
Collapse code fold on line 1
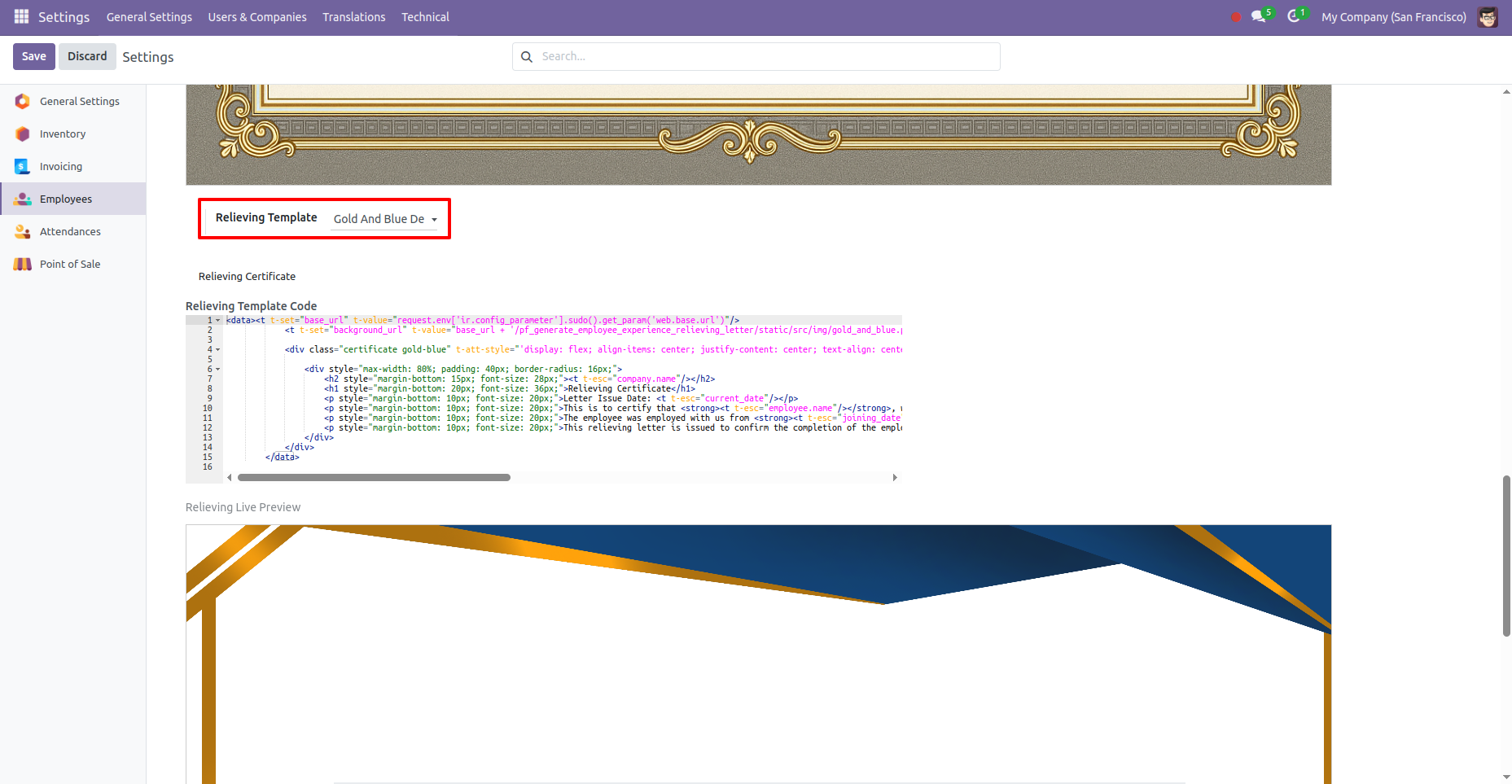(x=217, y=320)
